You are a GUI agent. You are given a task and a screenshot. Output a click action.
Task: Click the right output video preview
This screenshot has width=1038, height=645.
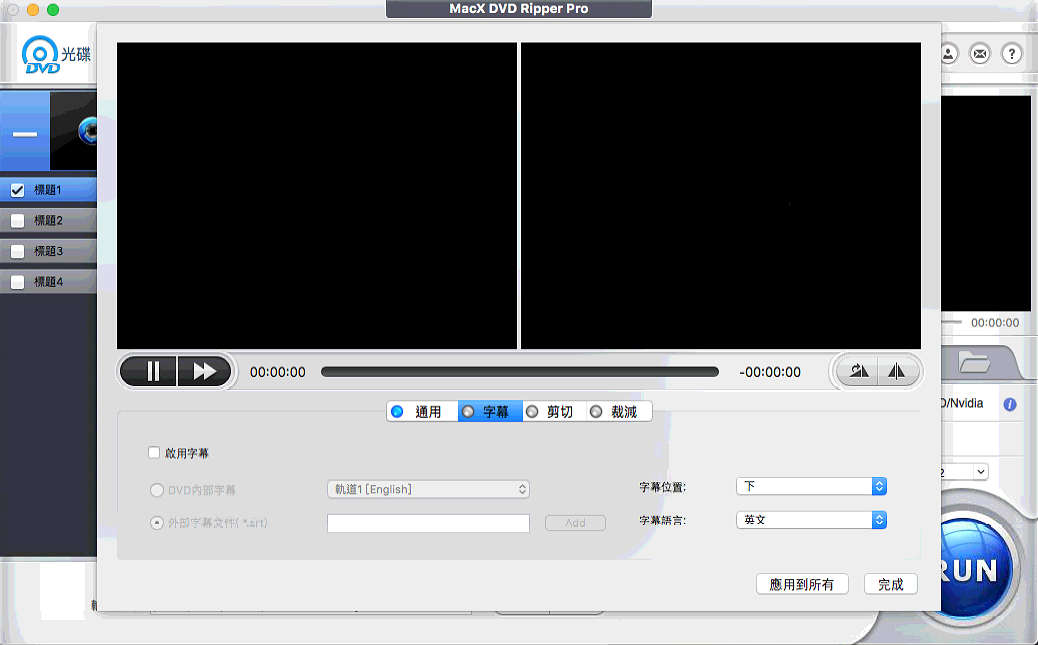(x=721, y=195)
